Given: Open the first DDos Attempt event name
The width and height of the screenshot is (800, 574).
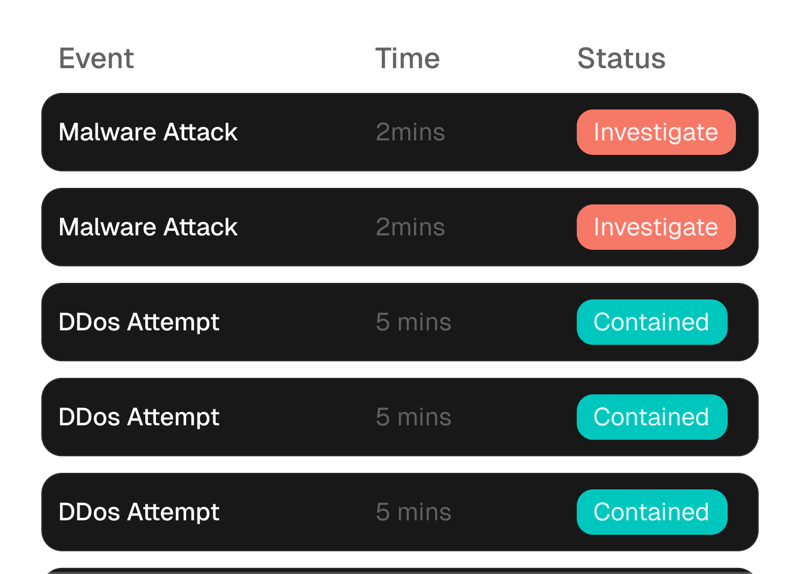Looking at the screenshot, I should [139, 322].
